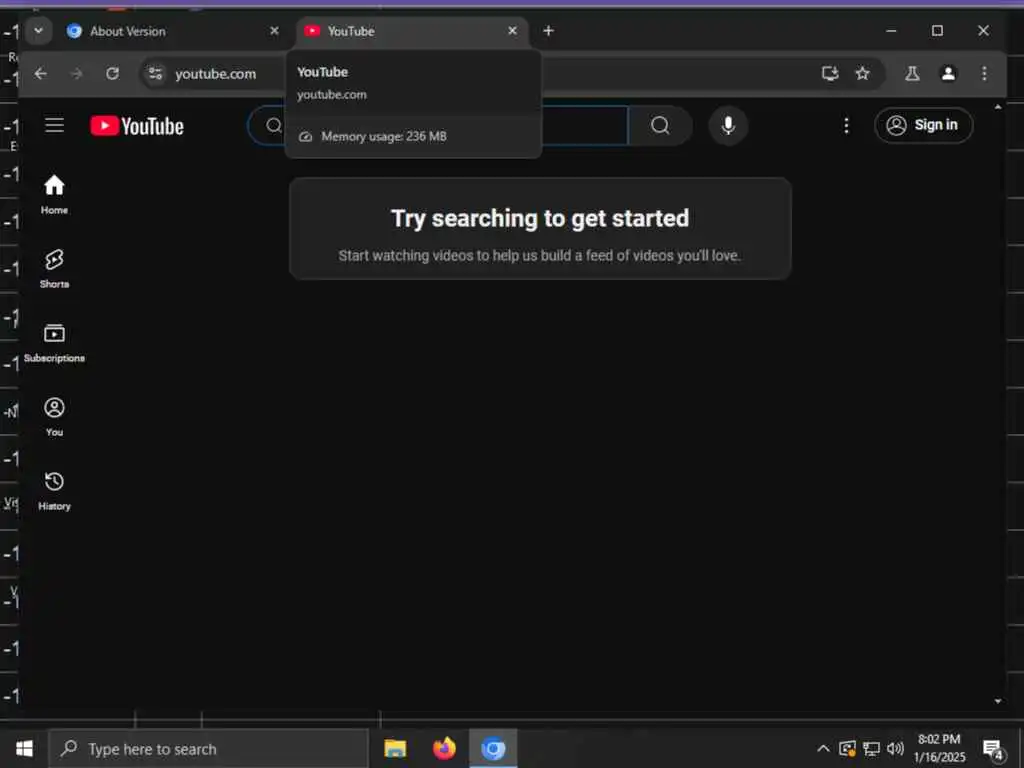Select the YouTube tab

pos(411,31)
